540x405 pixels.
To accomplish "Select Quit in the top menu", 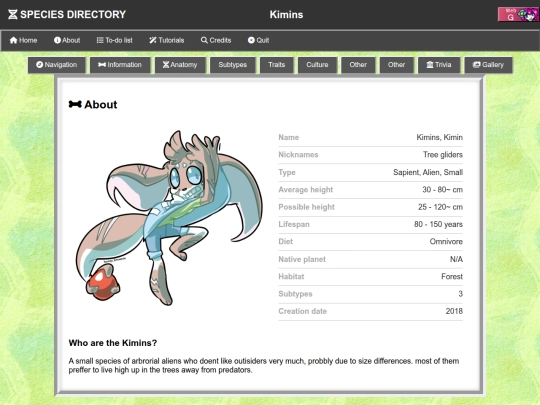I will tap(258, 40).
